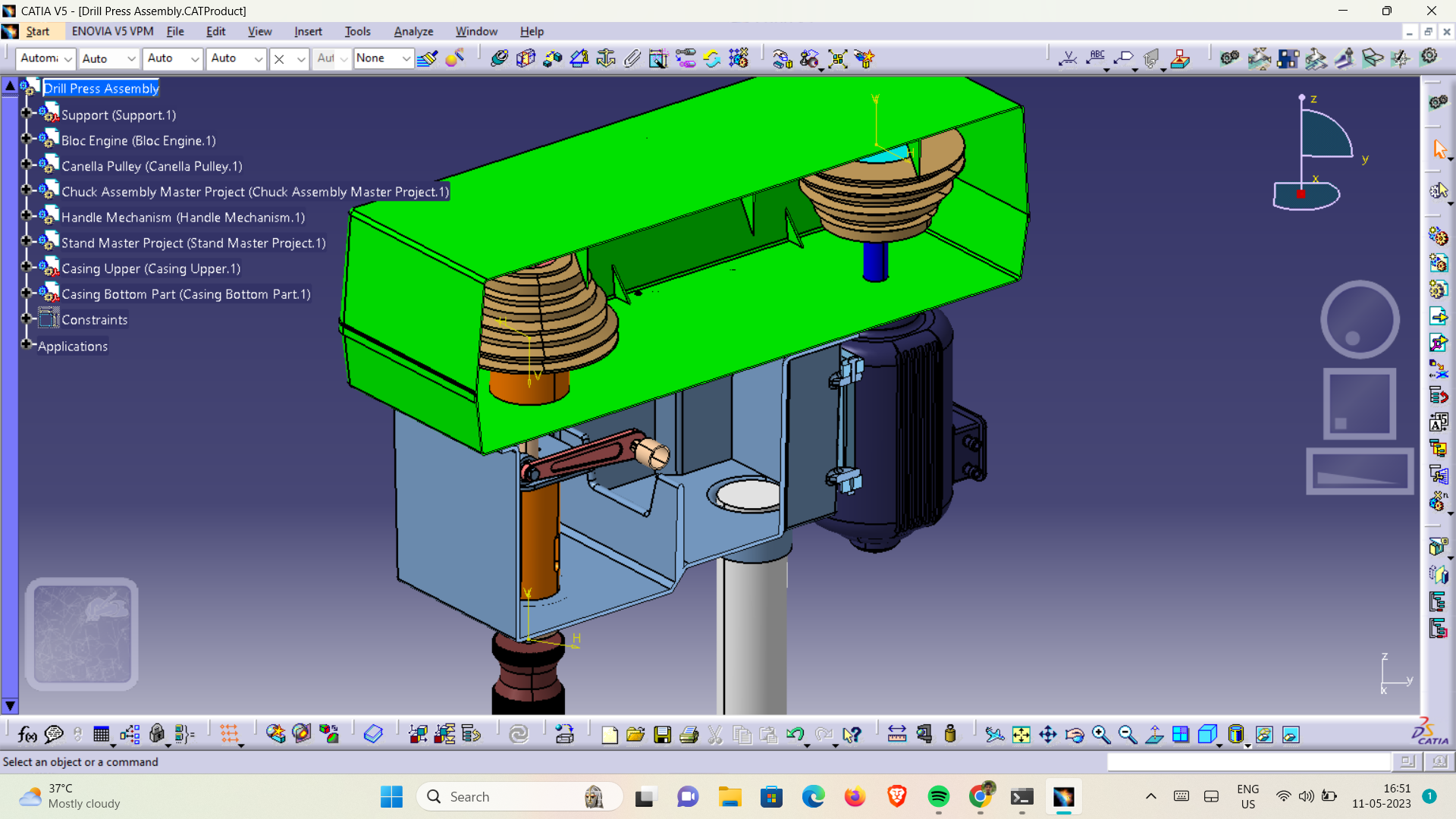Click the Undo arrow icon
This screenshot has height=819, width=1456.
pyautogui.click(x=795, y=734)
